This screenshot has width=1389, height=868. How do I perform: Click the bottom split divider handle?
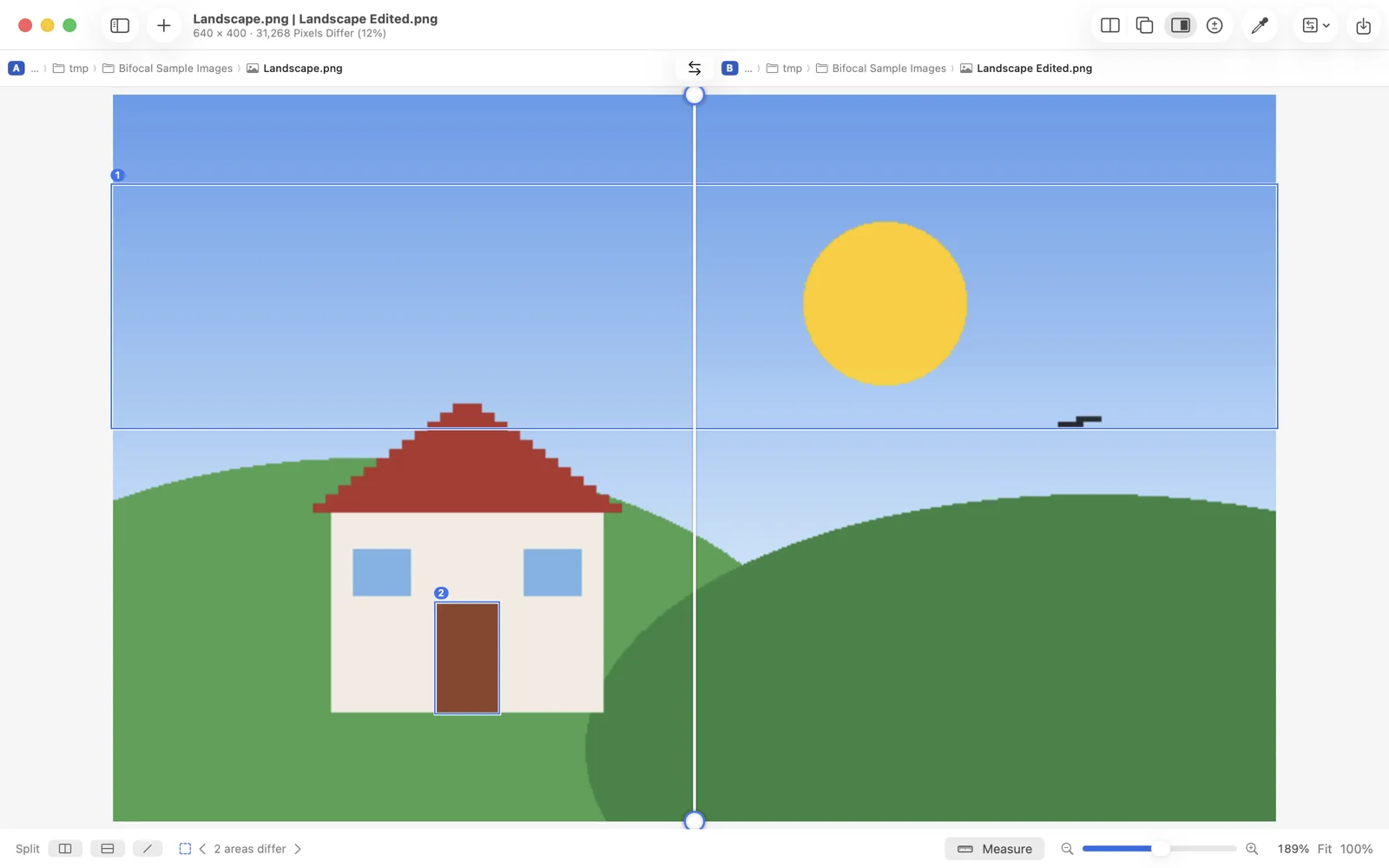pos(694,820)
